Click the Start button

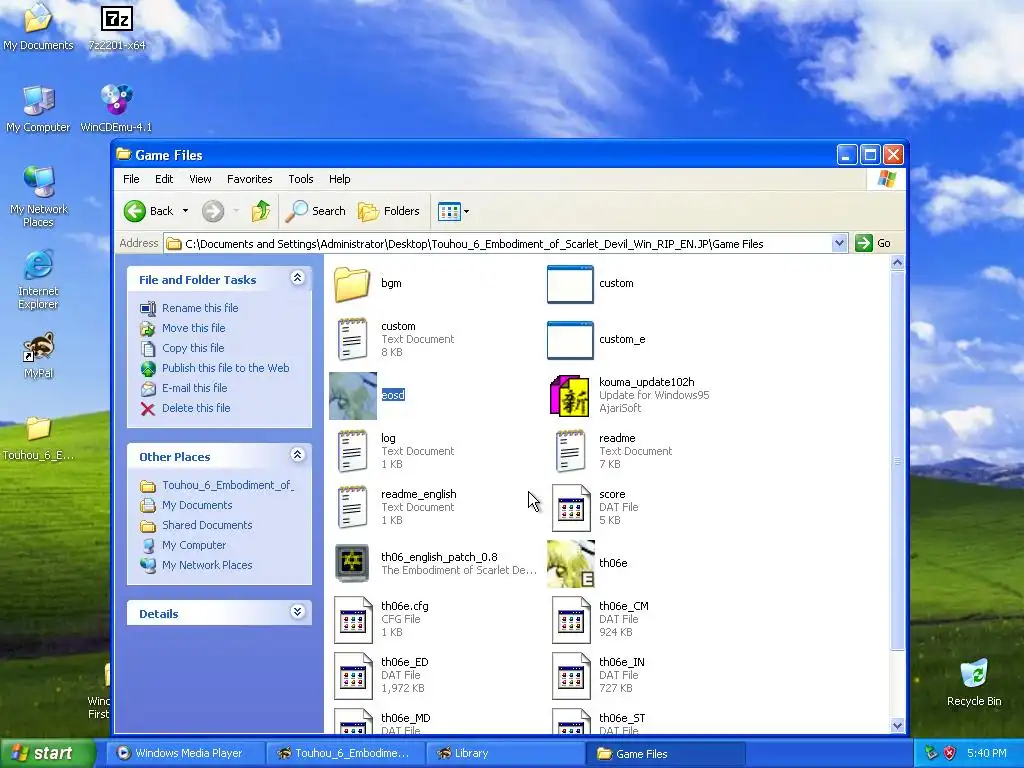point(48,754)
